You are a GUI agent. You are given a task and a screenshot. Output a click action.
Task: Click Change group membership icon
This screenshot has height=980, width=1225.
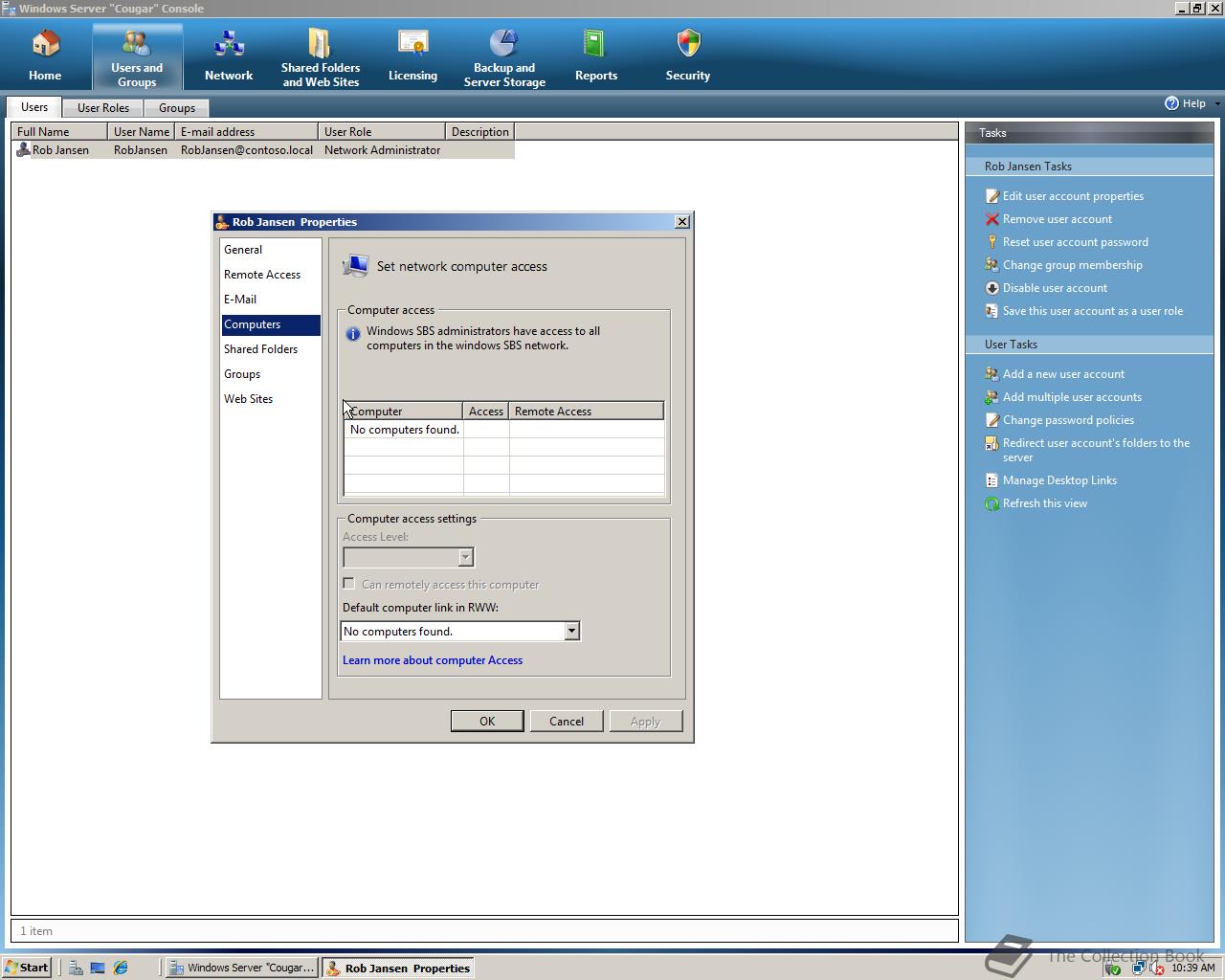pos(992,265)
